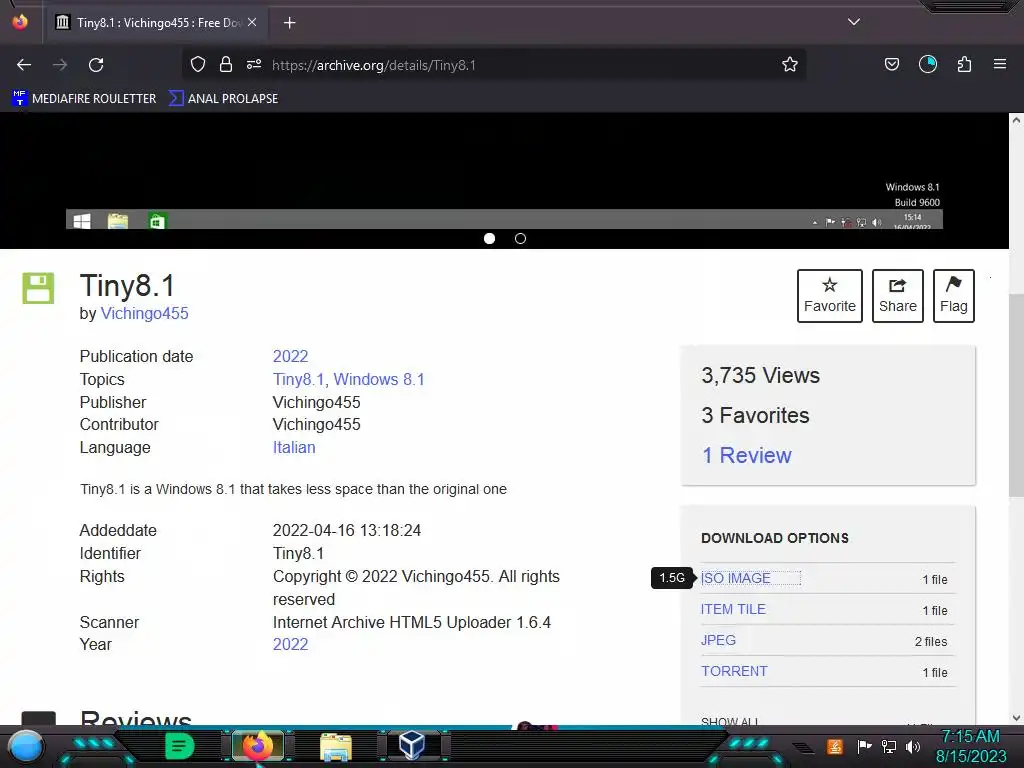Click the green floppy disk software icon
This screenshot has width=1024, height=768.
click(x=39, y=288)
